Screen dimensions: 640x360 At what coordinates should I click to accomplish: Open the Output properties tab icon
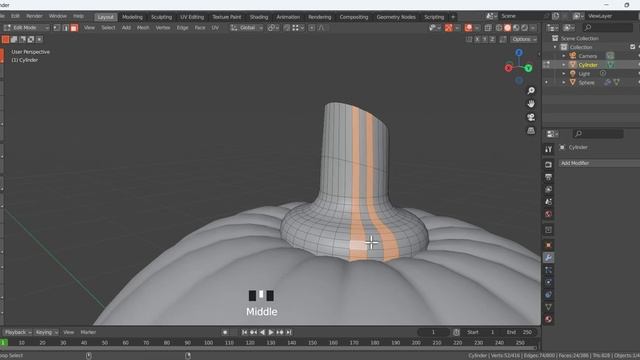click(x=548, y=177)
